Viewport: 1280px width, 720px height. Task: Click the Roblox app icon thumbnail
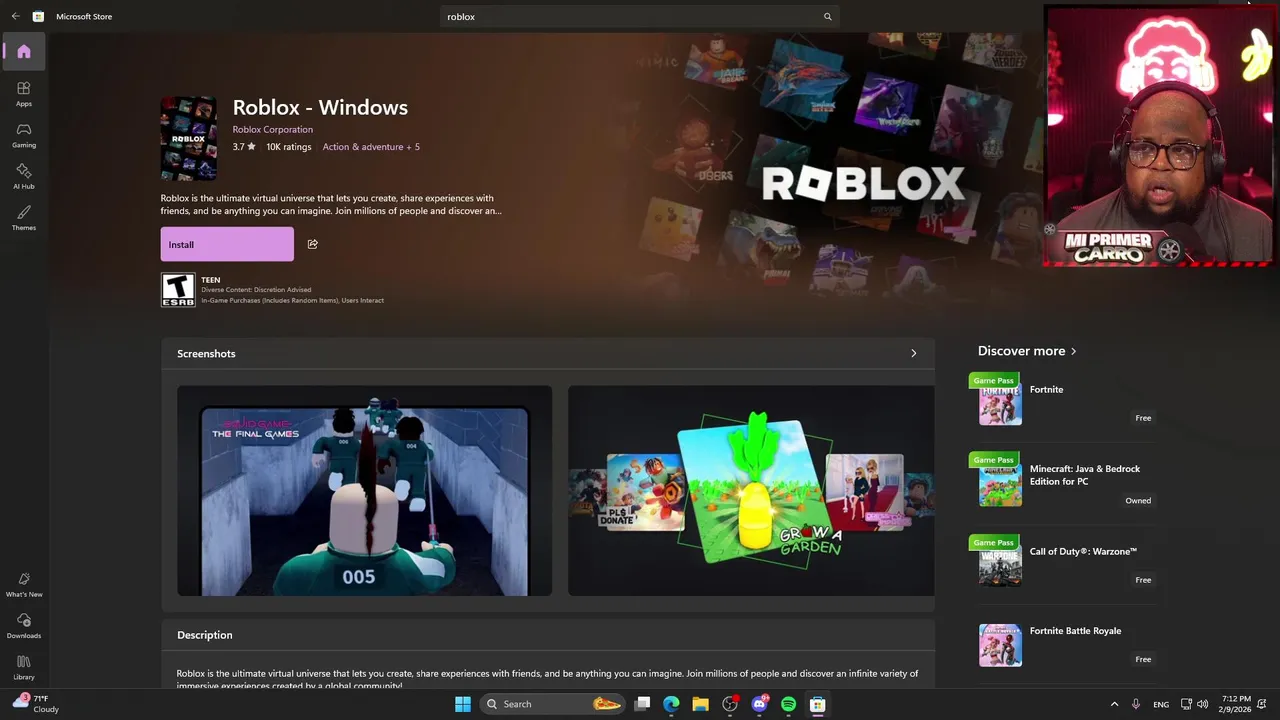click(189, 139)
